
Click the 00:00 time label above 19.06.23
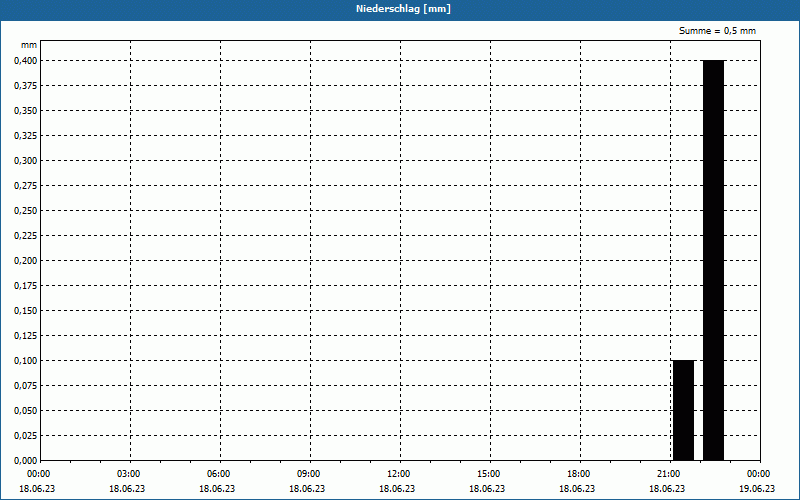(759, 474)
